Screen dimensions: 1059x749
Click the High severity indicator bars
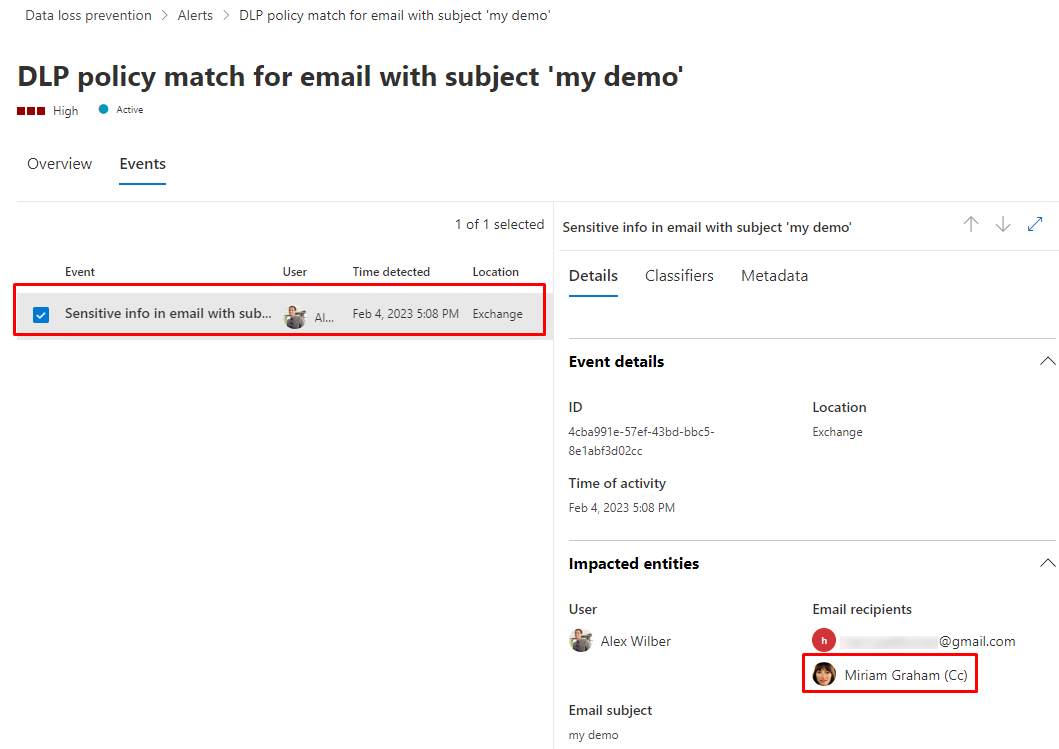pyautogui.click(x=31, y=110)
